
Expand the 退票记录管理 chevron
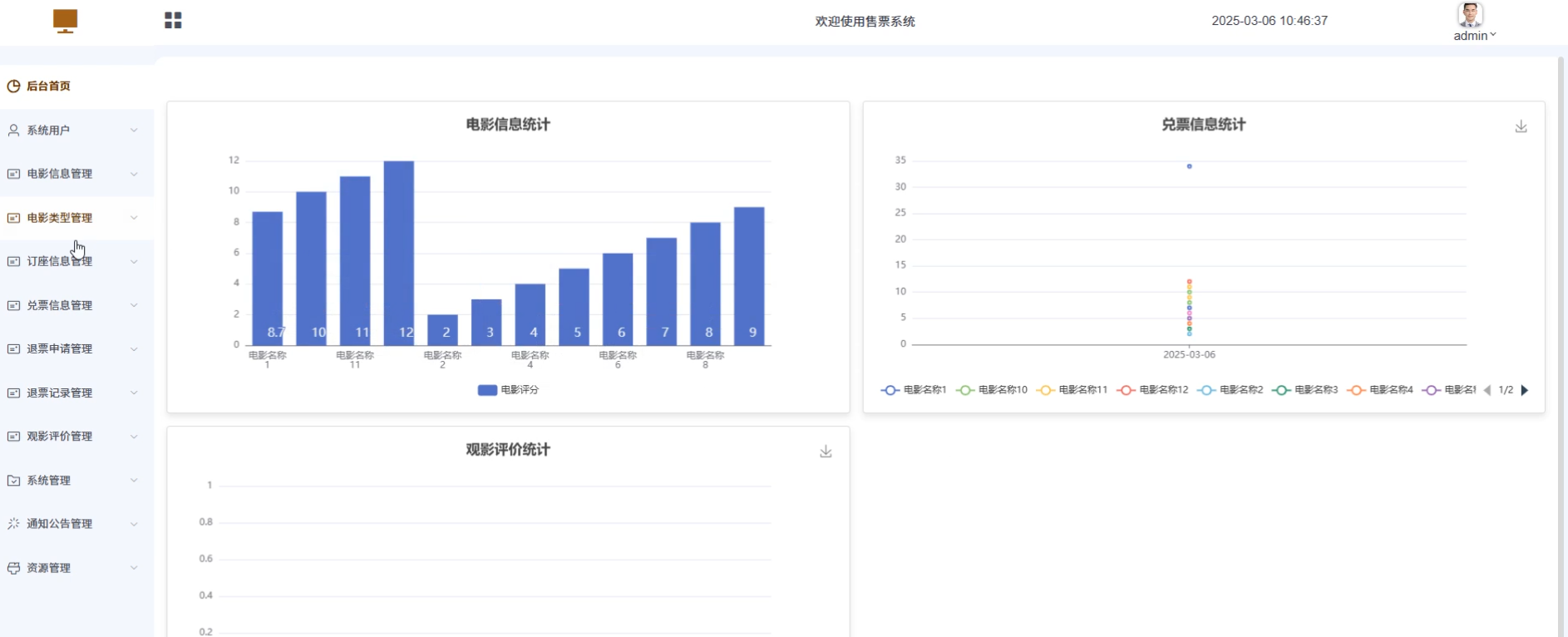click(x=134, y=393)
